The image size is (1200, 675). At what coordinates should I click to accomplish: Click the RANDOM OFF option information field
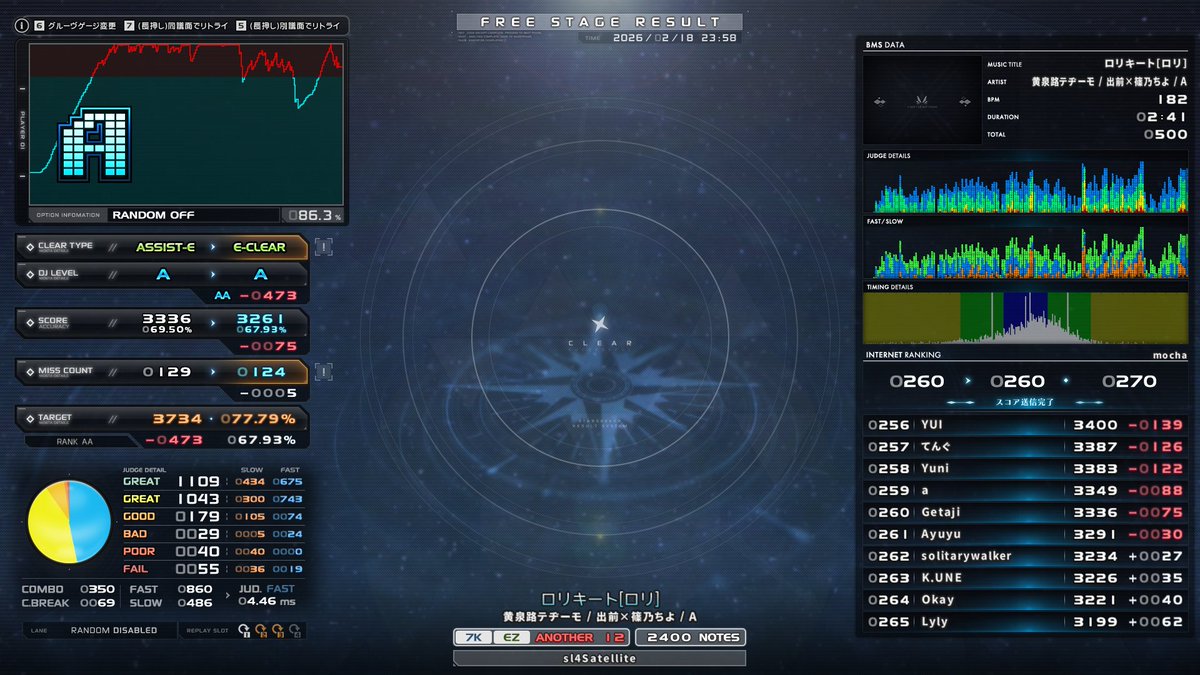click(193, 215)
